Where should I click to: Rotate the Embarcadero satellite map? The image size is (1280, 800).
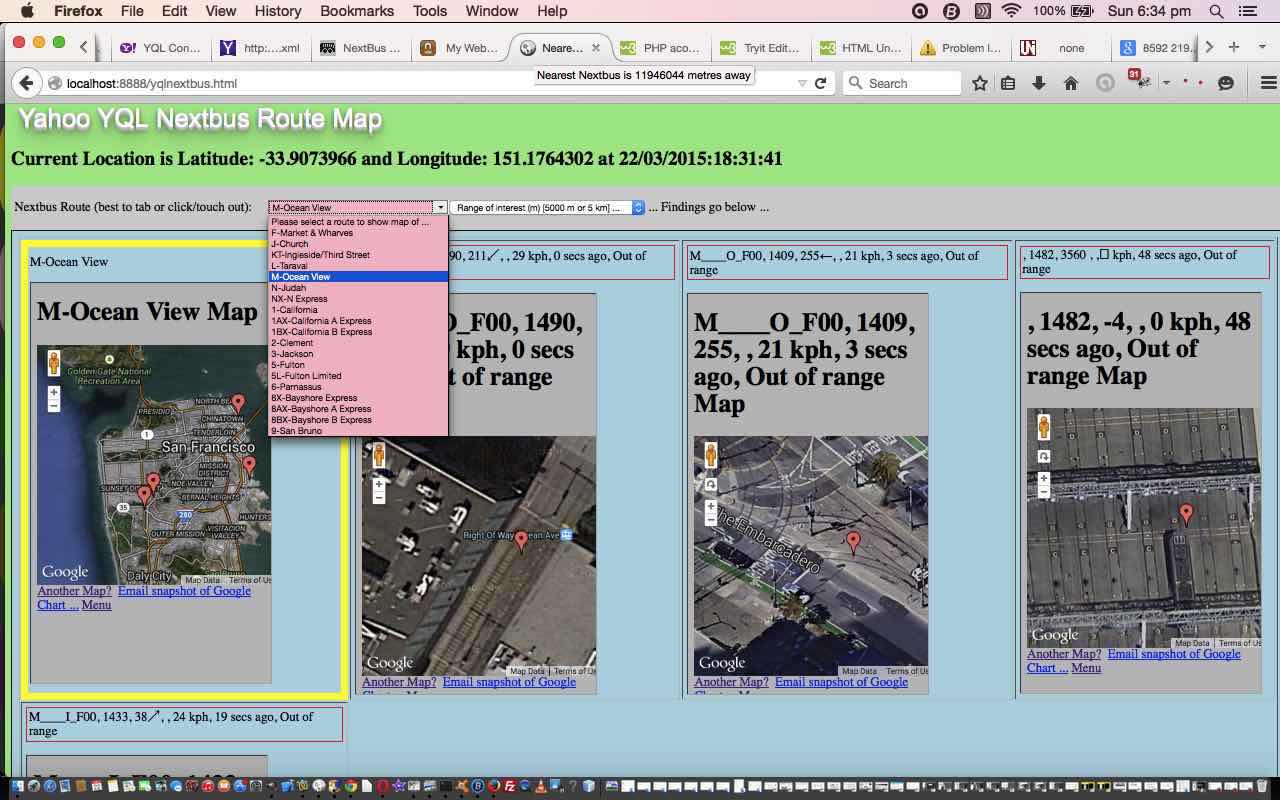(x=711, y=484)
